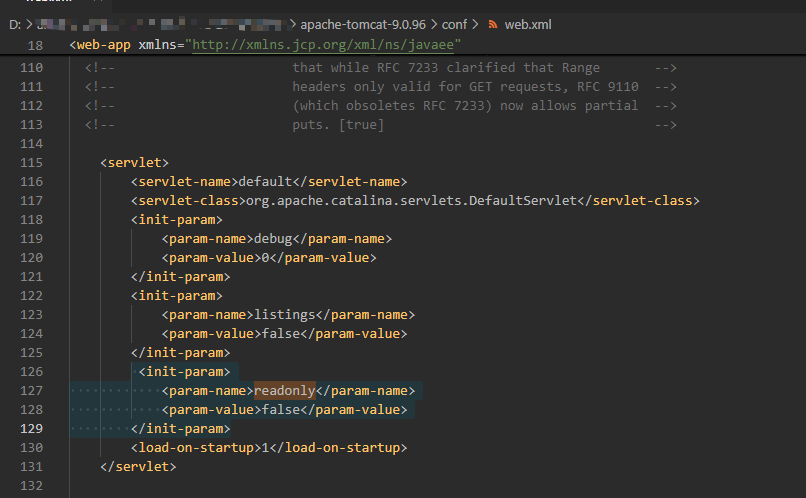Click the javaee namespace URL link

coord(325,45)
